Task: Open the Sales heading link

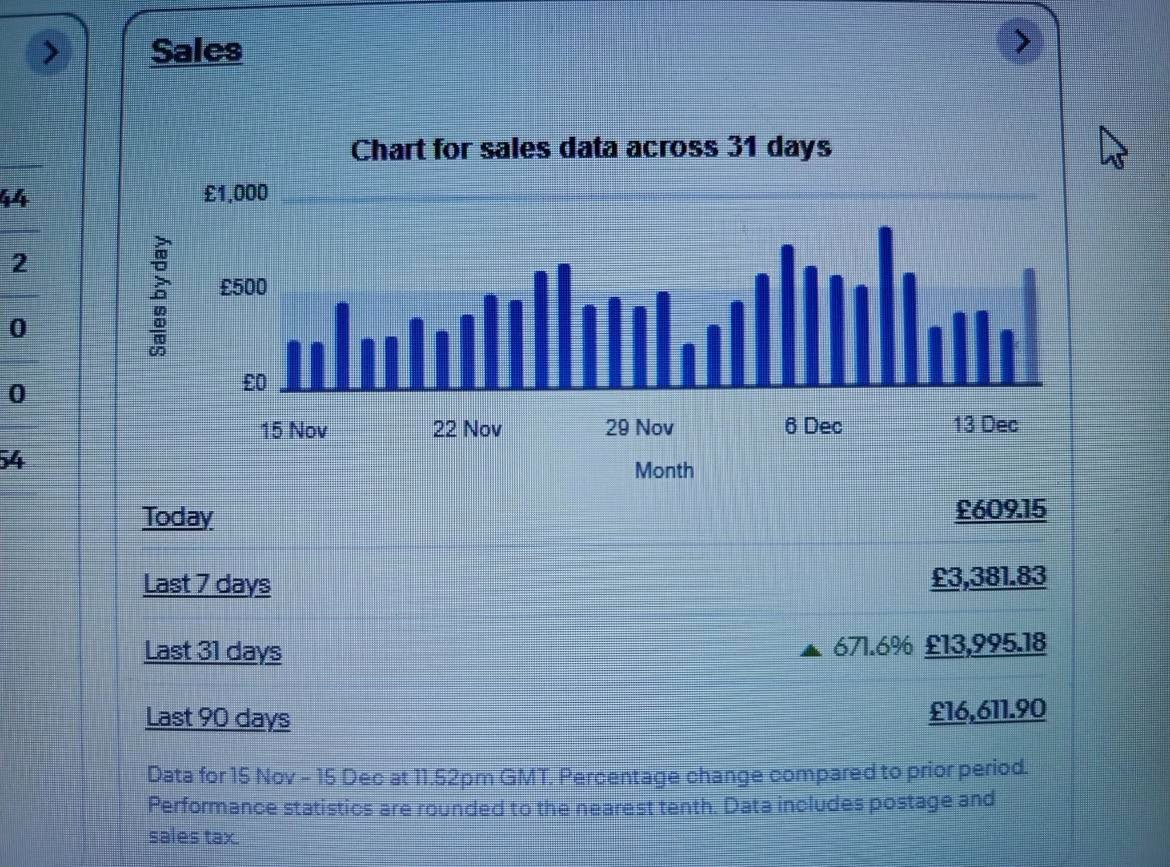Action: [196, 50]
